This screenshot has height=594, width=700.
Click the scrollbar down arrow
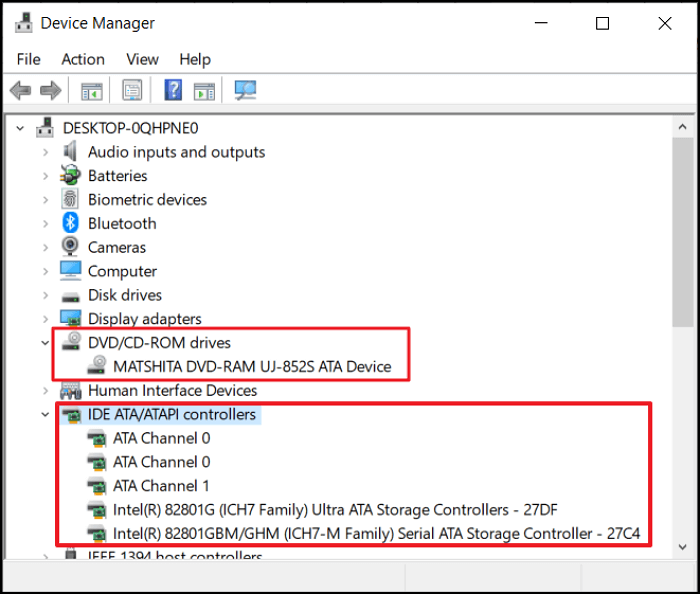coord(683,547)
